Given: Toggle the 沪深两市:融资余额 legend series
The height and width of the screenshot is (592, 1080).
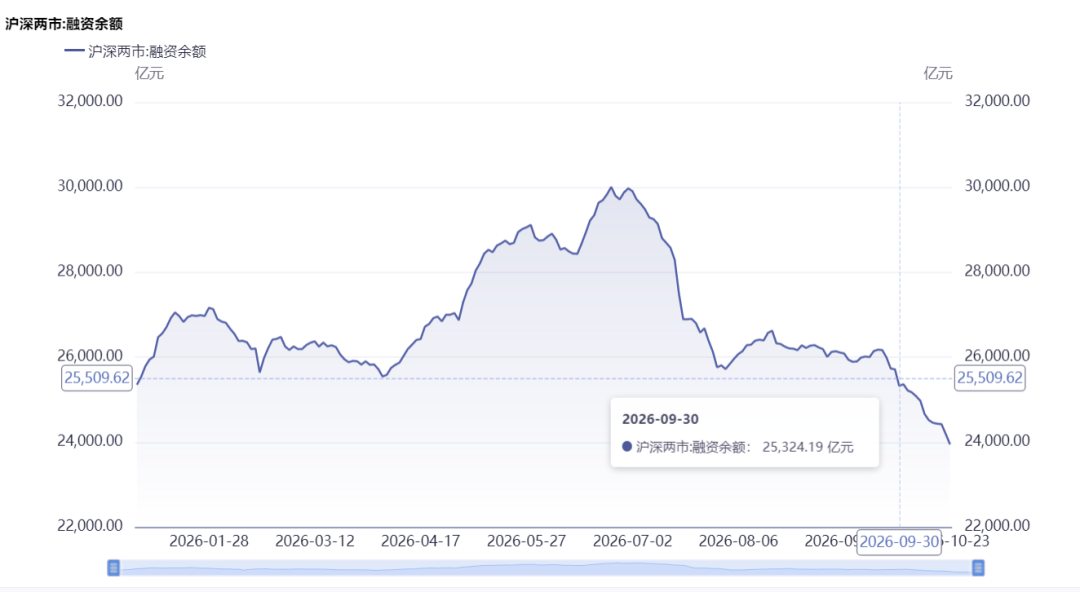Looking at the screenshot, I should click(x=135, y=52).
